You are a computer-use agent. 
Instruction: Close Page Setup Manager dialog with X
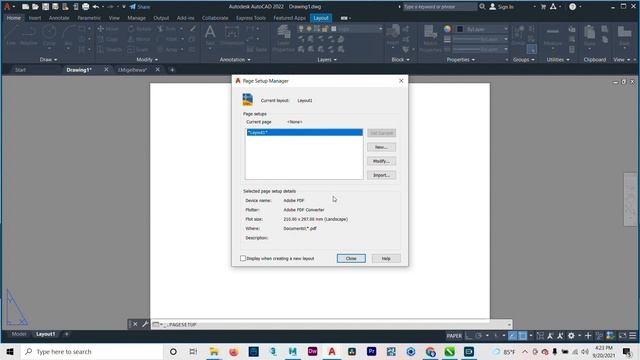click(401, 81)
